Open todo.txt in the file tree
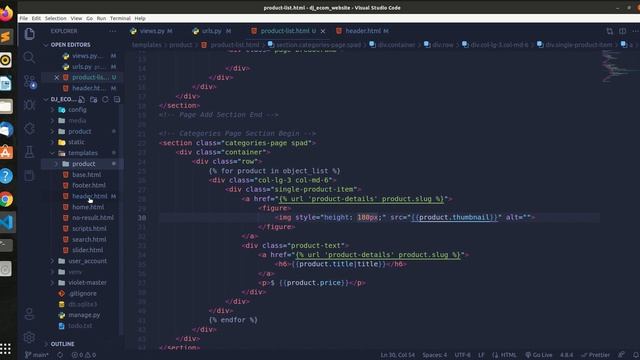Image resolution: width=640 pixels, height=360 pixels. (80, 326)
